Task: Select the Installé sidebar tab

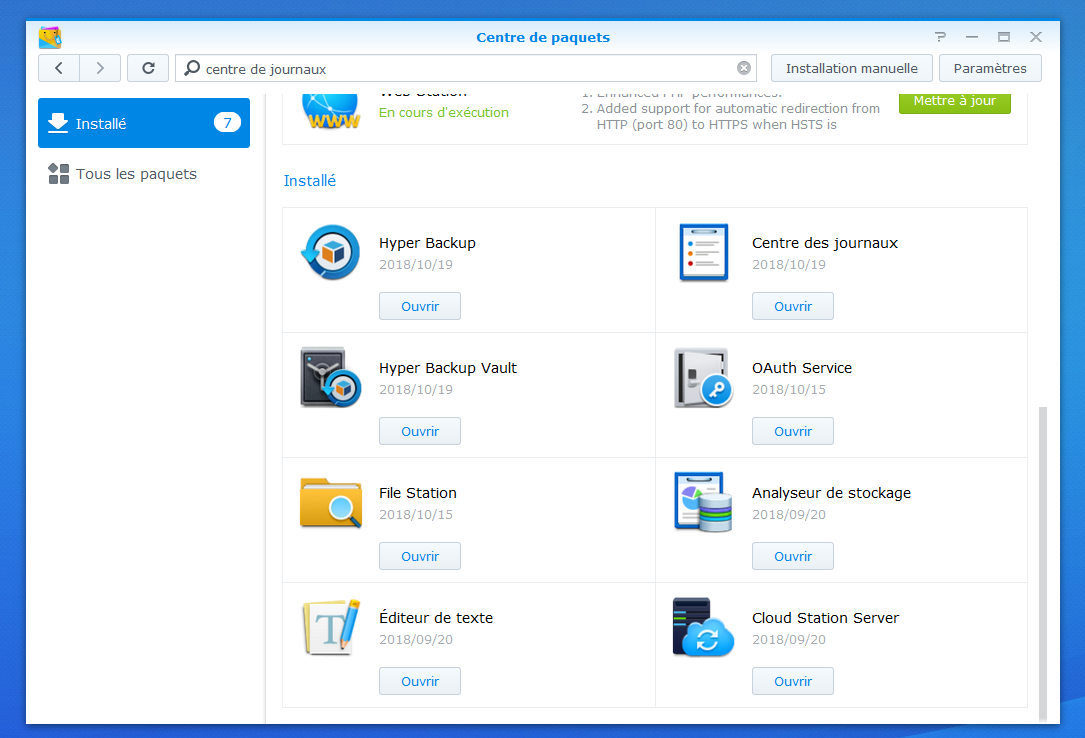Action: (144, 123)
